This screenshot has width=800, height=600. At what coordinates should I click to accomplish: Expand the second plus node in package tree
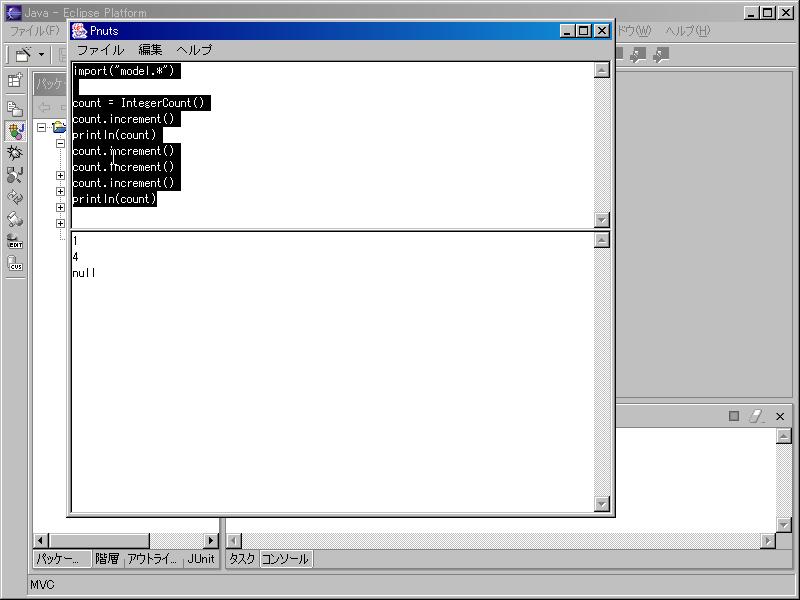(x=60, y=191)
